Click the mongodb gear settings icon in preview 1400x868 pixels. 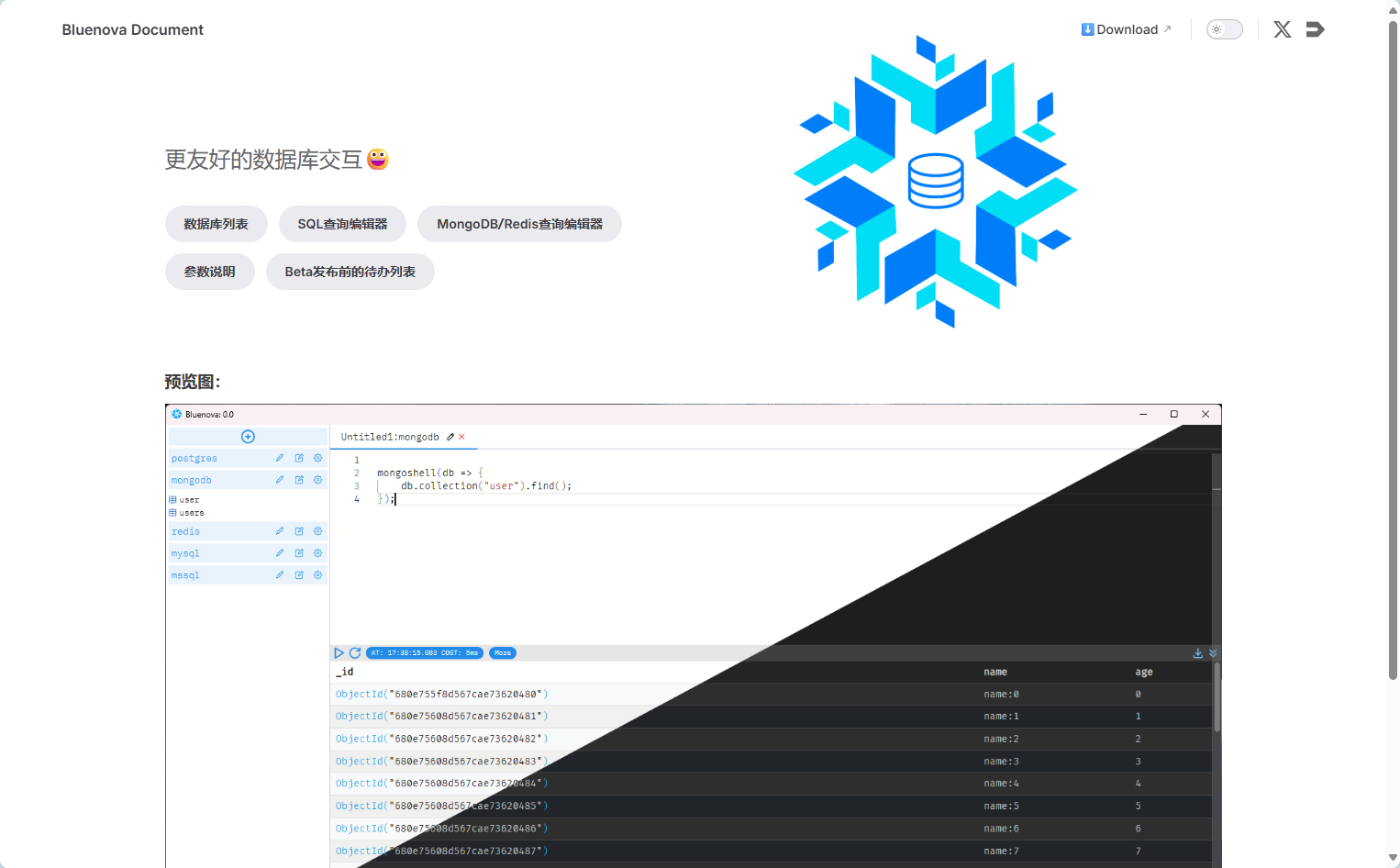(317, 480)
